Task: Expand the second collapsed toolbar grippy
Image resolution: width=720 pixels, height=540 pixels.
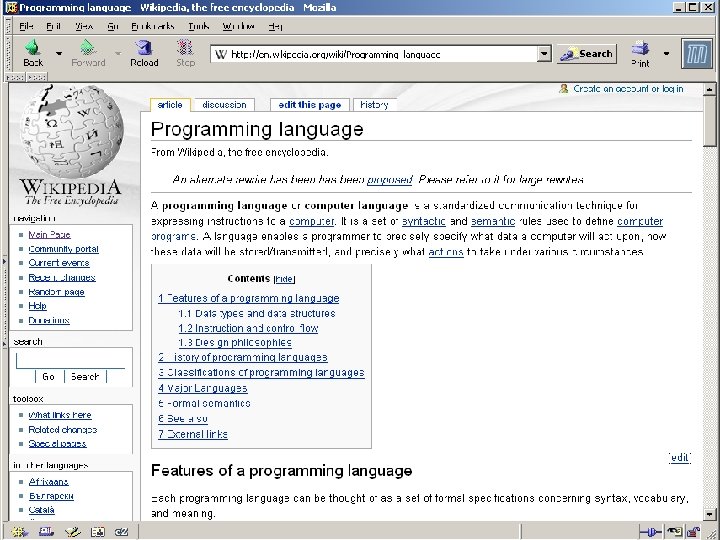Action: [x=37, y=78]
